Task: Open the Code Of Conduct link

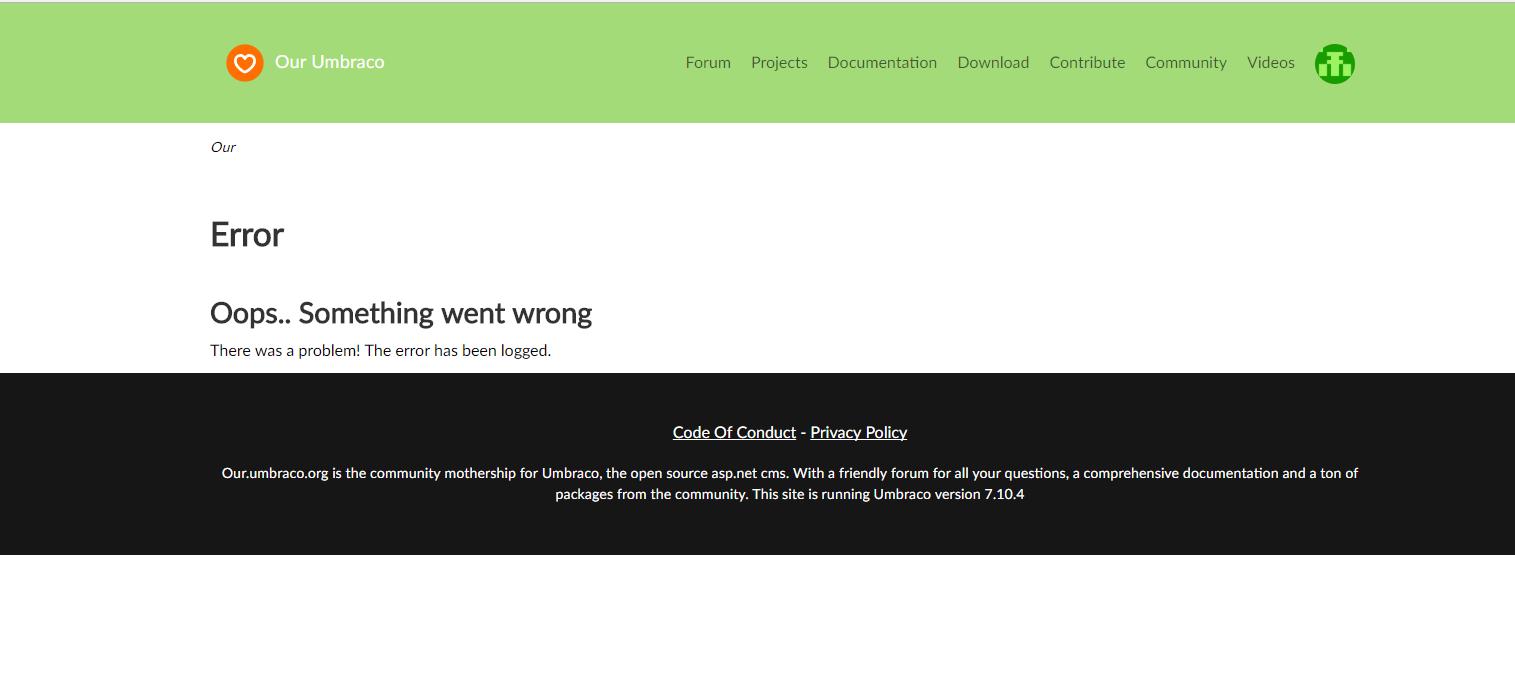Action: [734, 432]
